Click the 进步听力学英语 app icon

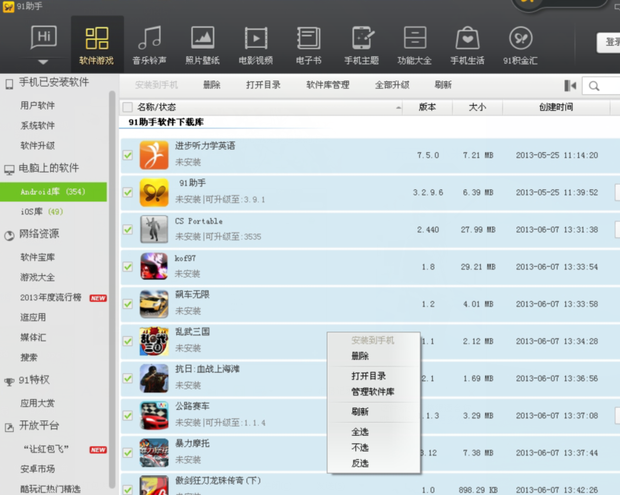click(x=154, y=155)
